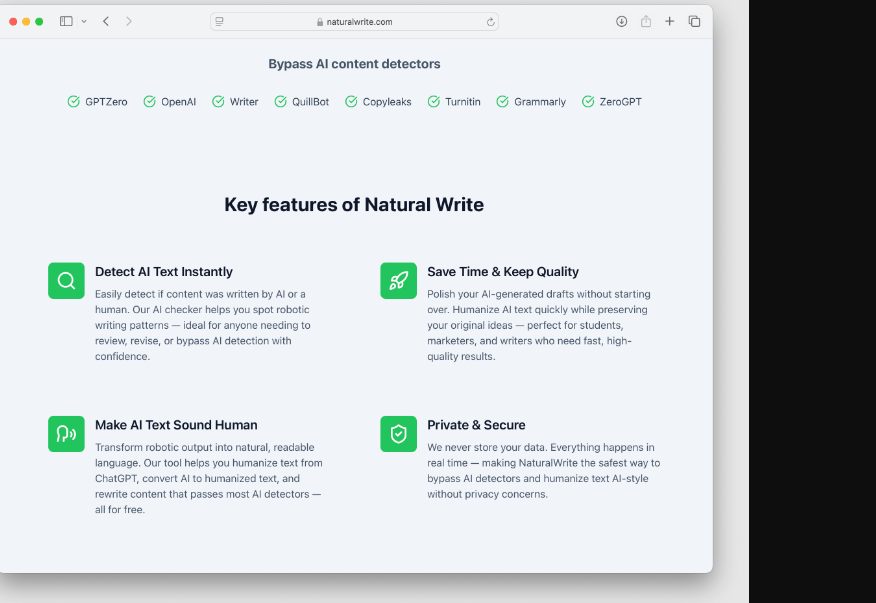
Task: Click the green checkmark beside Copyleaks
Action: pos(351,101)
